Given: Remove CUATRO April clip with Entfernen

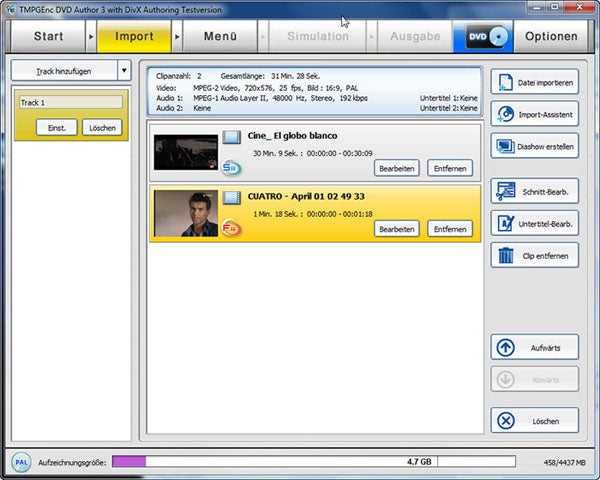Looking at the screenshot, I should click(x=450, y=229).
